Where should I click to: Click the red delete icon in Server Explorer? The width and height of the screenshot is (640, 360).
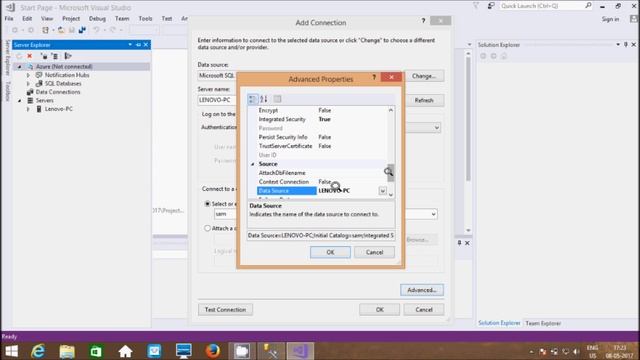pyautogui.click(x=29, y=56)
